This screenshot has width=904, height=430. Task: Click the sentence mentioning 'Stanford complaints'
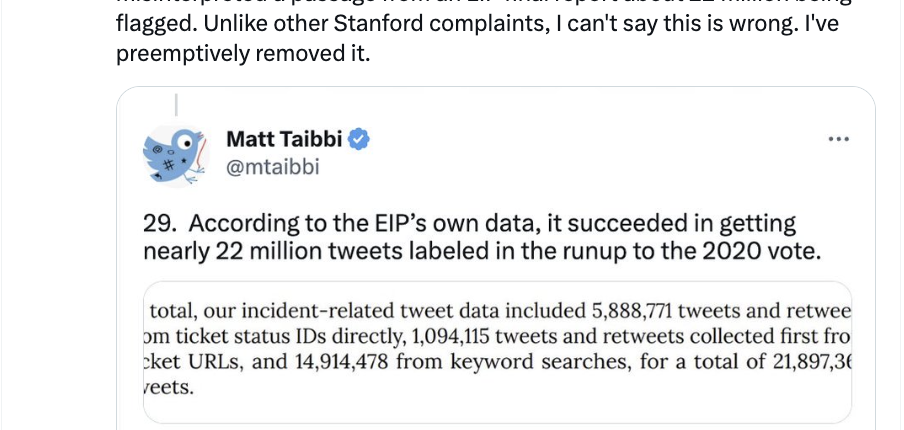[477, 24]
